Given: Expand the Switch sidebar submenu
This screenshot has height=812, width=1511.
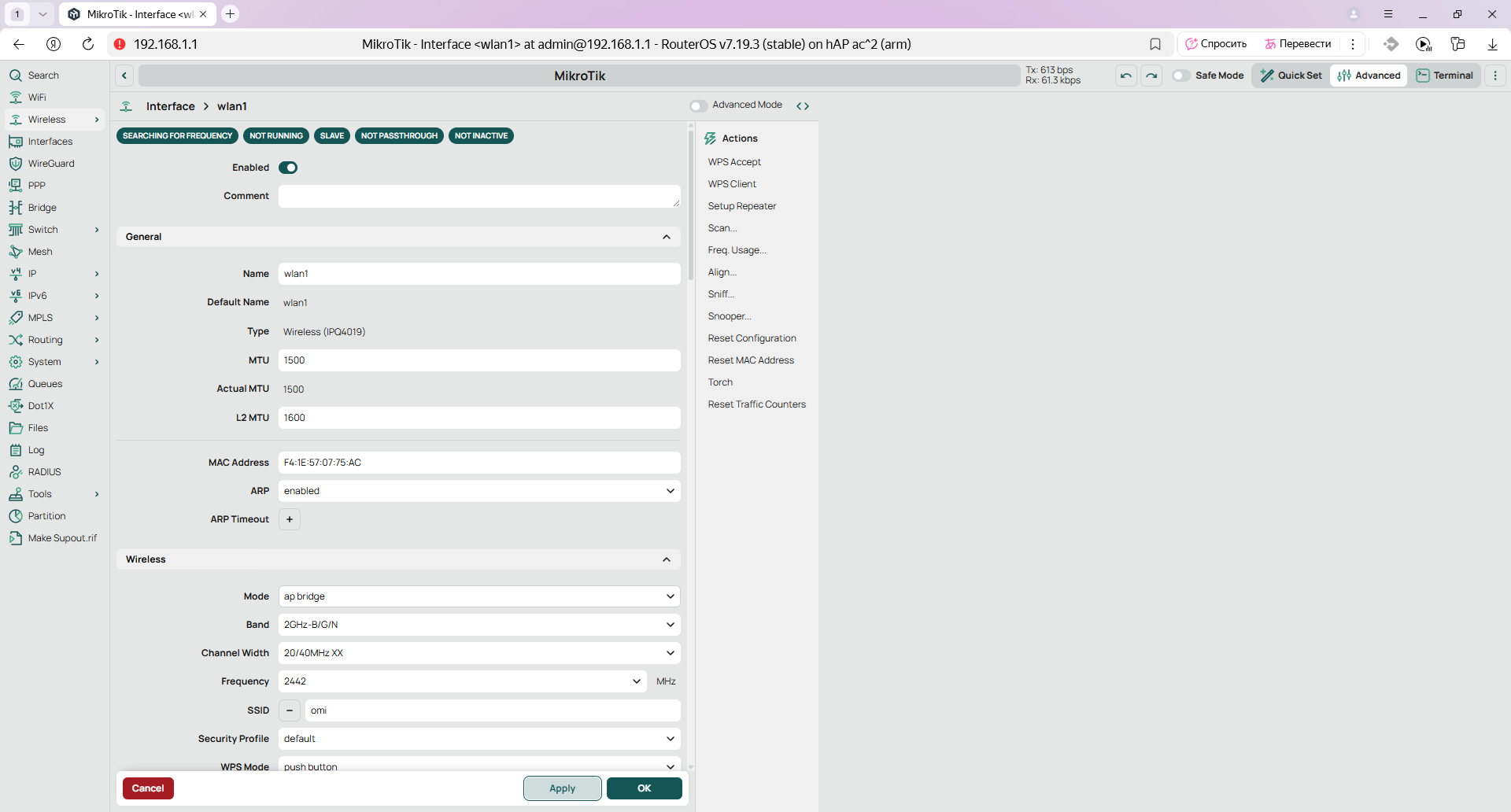Looking at the screenshot, I should [x=97, y=230].
